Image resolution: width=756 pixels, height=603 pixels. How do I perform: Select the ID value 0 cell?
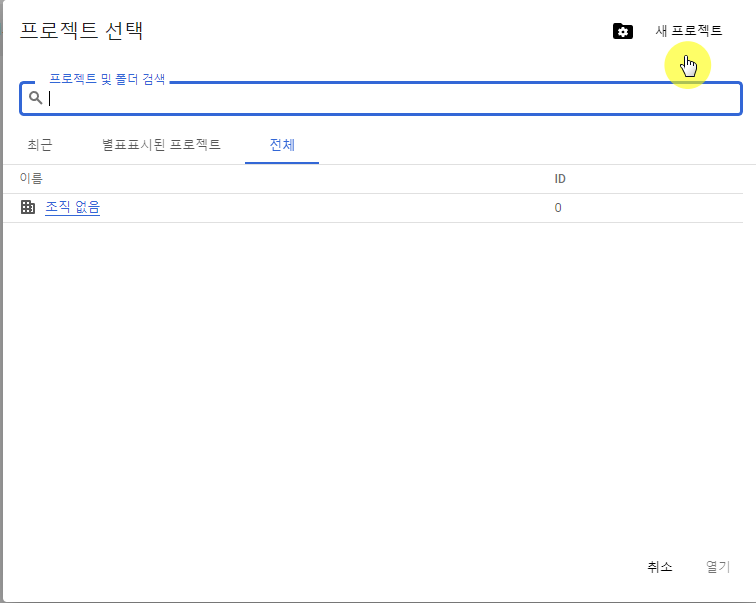558,208
